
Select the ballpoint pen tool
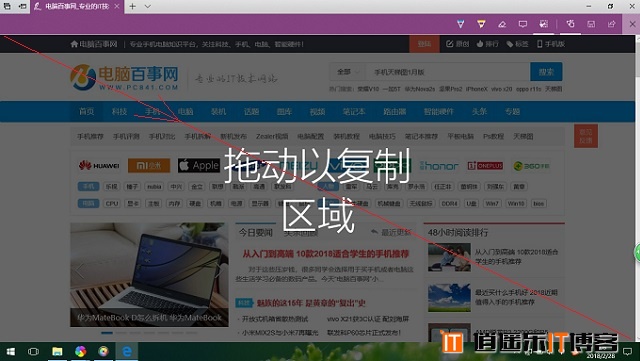click(x=460, y=24)
